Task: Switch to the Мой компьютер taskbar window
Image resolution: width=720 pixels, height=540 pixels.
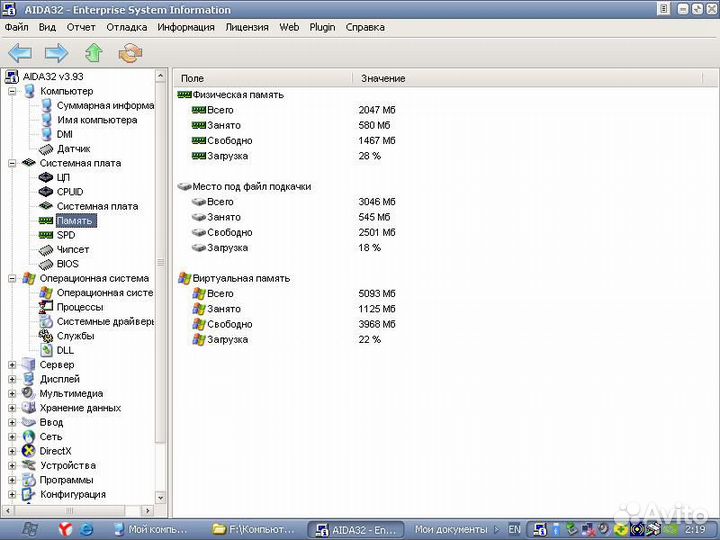Action: [x=150, y=529]
